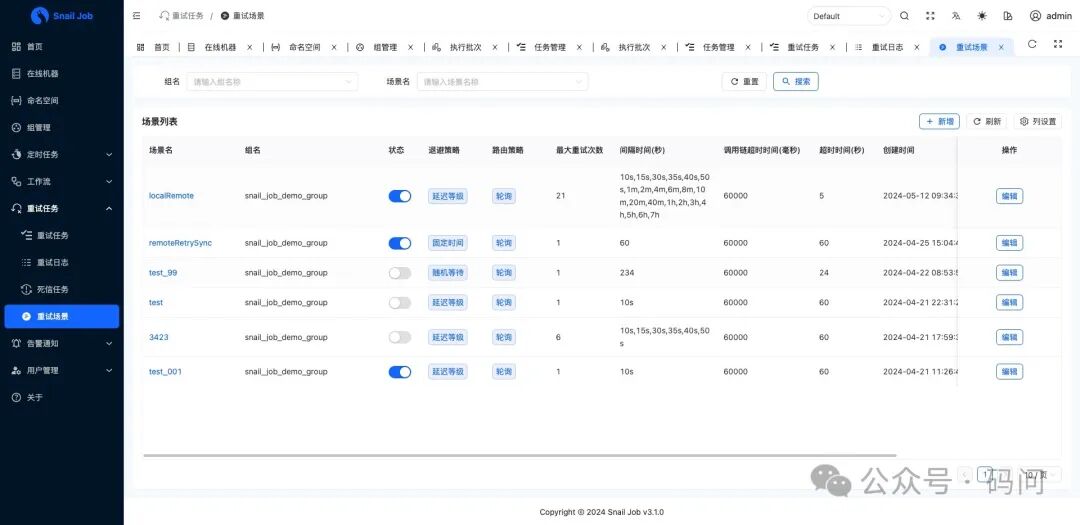Click the Snail Job logo
This screenshot has height=525, width=1080.
pos(62,16)
